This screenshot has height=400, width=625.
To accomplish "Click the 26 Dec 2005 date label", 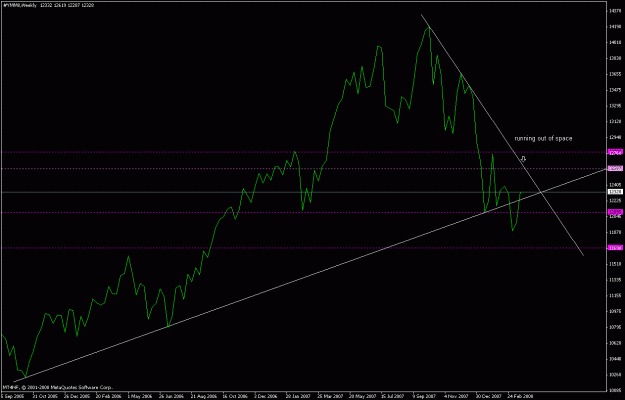I will 77,396.
